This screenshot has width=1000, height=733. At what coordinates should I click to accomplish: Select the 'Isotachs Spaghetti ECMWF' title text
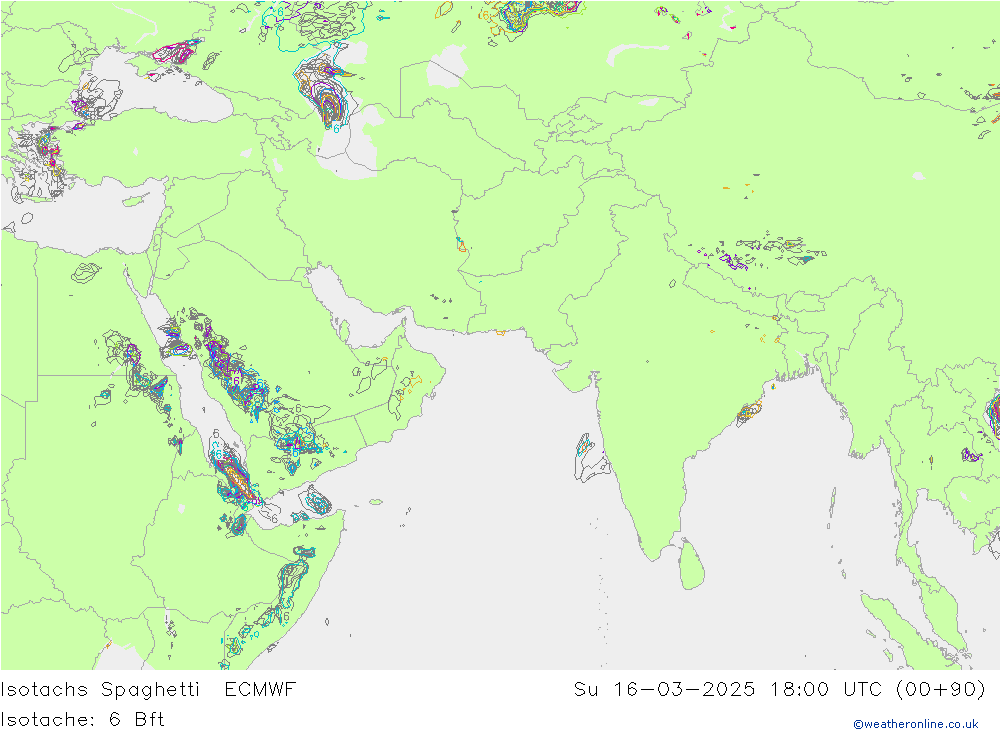tap(149, 690)
